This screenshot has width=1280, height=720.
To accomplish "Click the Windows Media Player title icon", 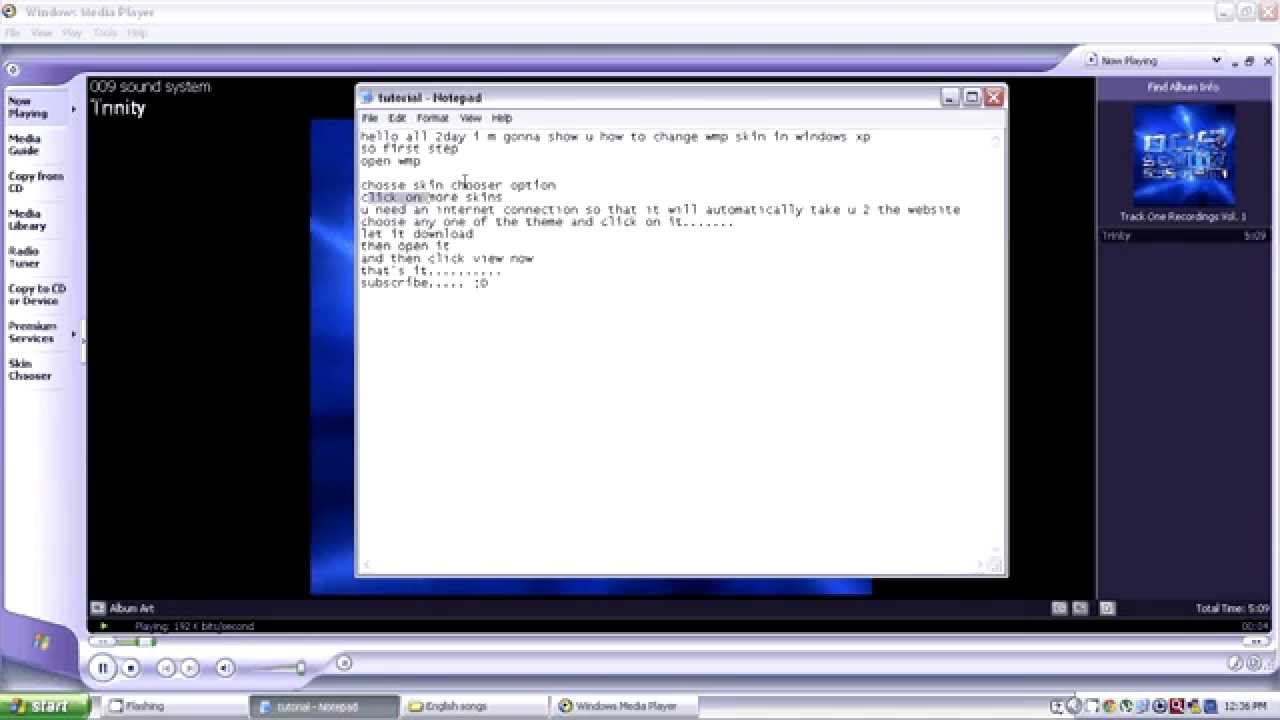I will (11, 13).
